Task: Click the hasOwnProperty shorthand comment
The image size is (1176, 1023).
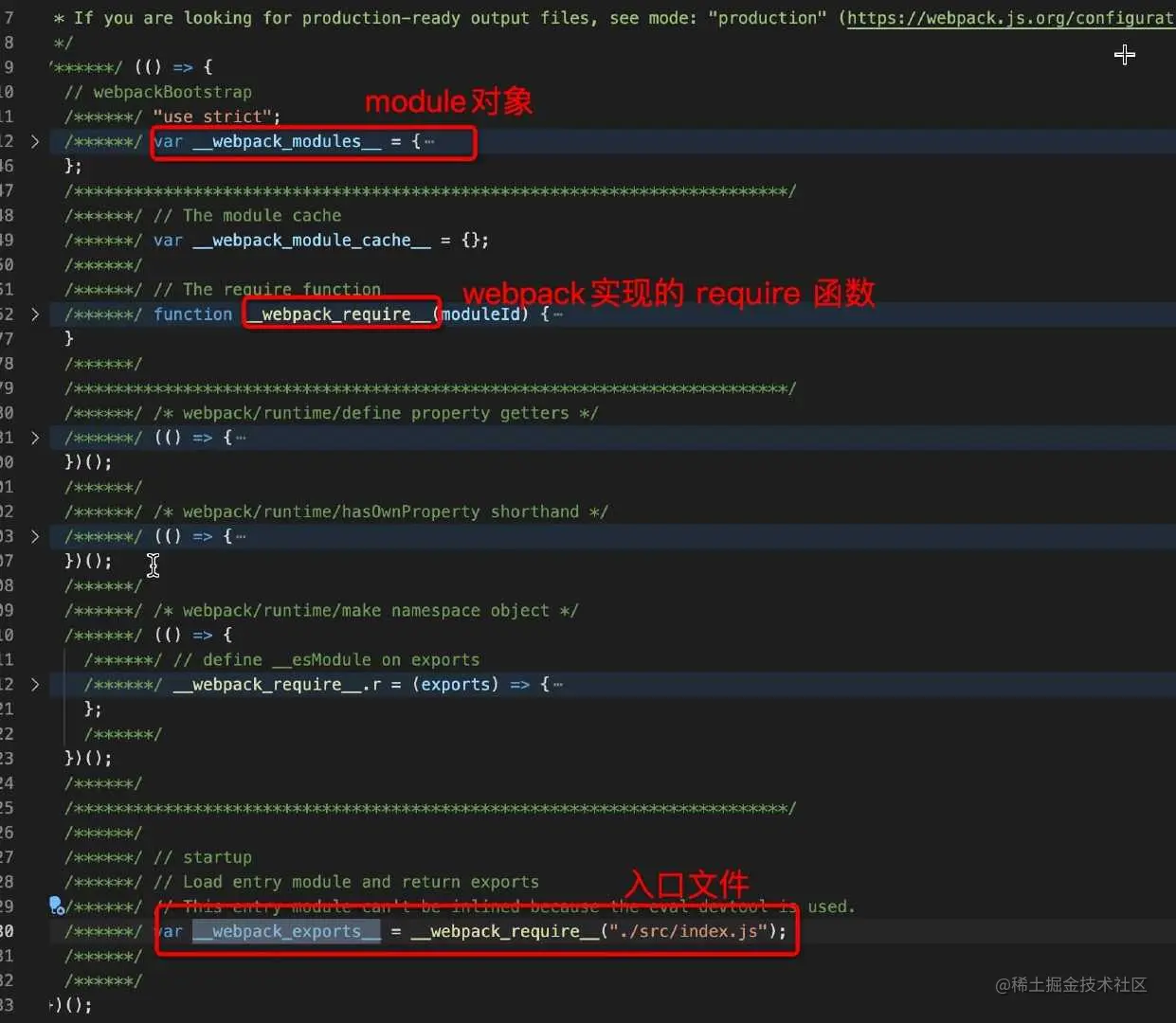Action: pos(381,511)
